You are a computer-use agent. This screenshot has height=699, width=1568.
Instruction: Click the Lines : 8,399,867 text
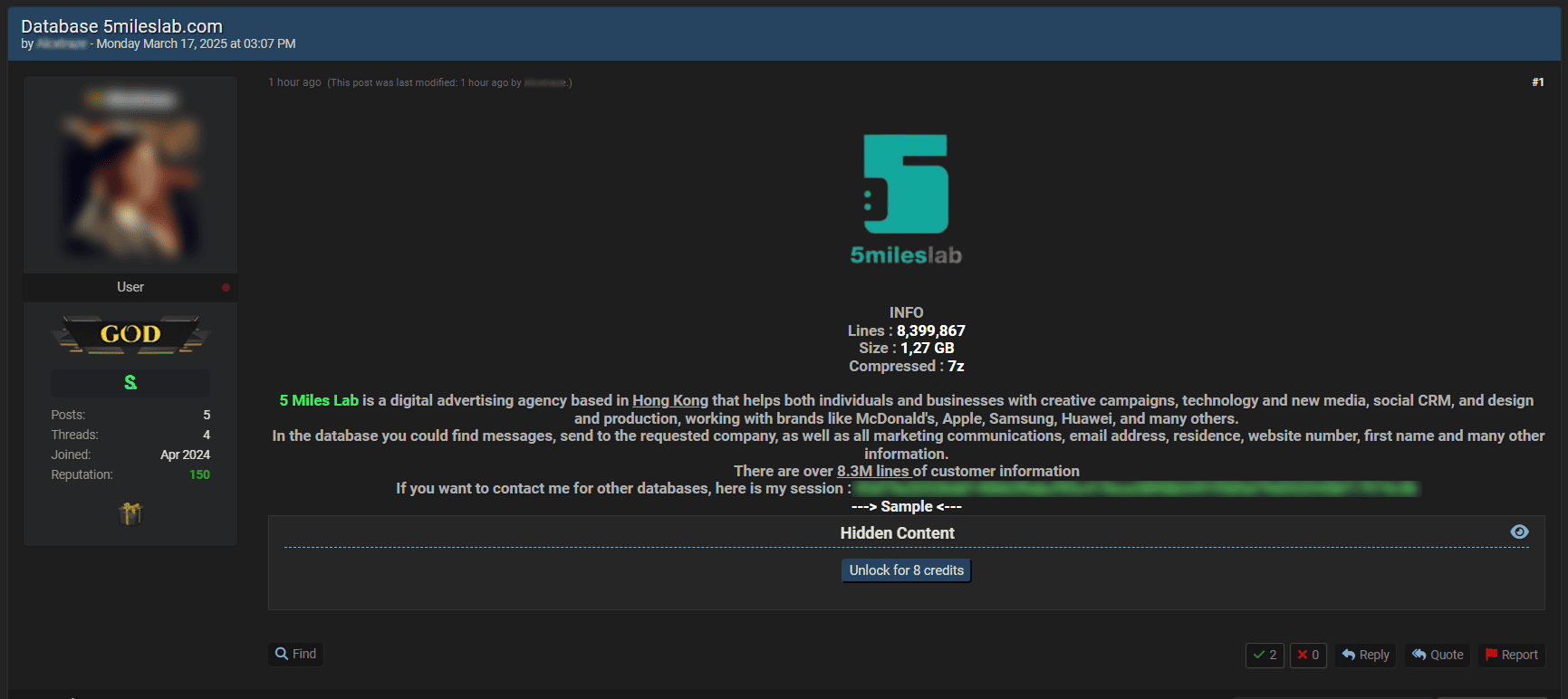pos(906,330)
